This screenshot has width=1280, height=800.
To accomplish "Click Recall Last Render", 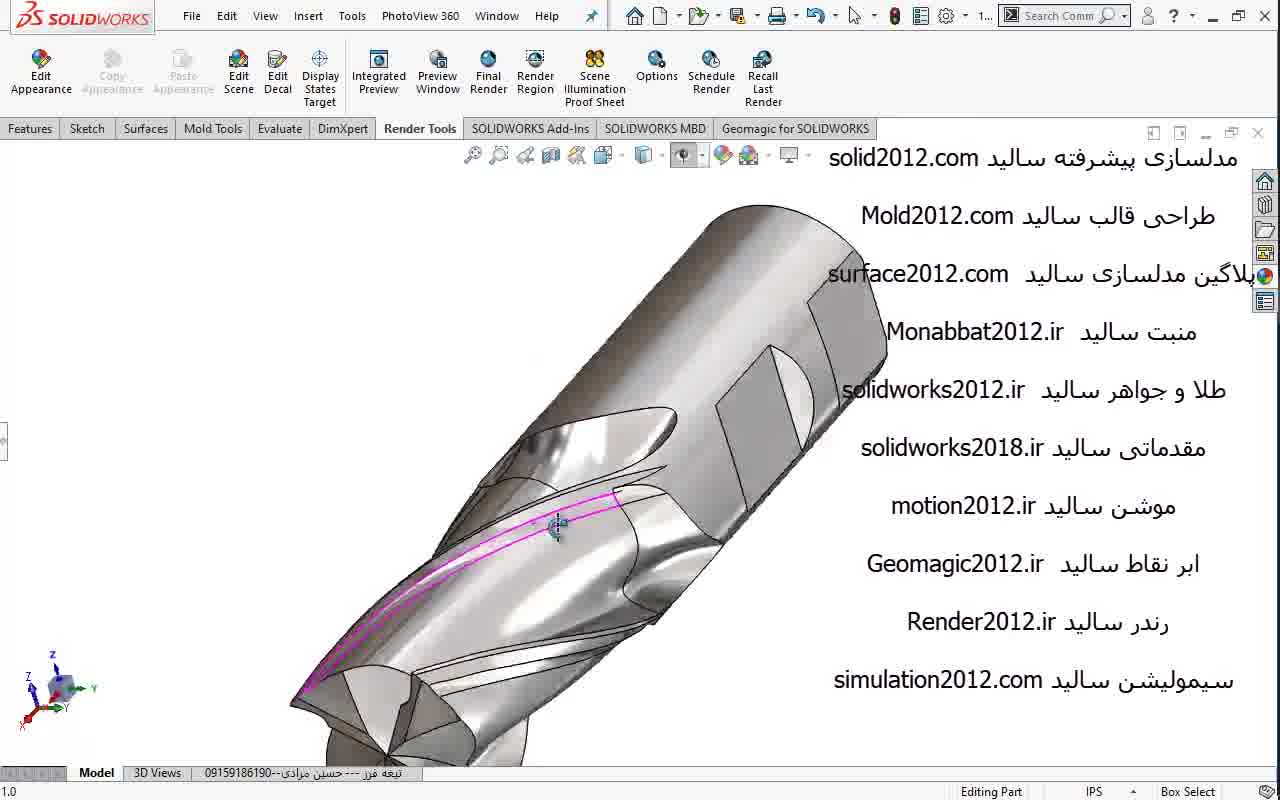I will [x=763, y=79].
